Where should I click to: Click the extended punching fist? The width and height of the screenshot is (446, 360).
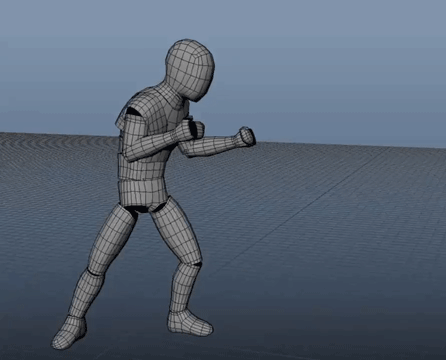tap(246, 137)
